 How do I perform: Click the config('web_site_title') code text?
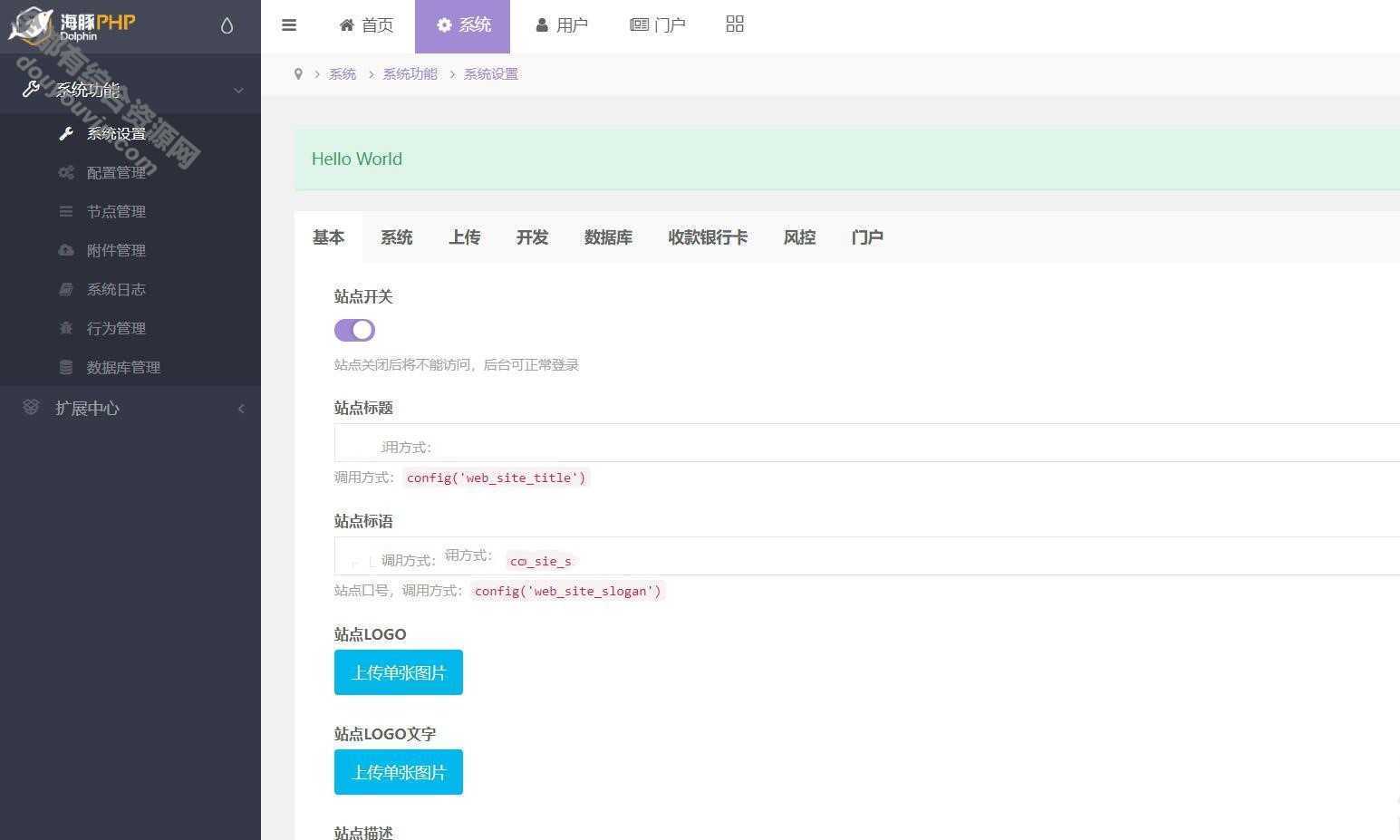(x=497, y=478)
